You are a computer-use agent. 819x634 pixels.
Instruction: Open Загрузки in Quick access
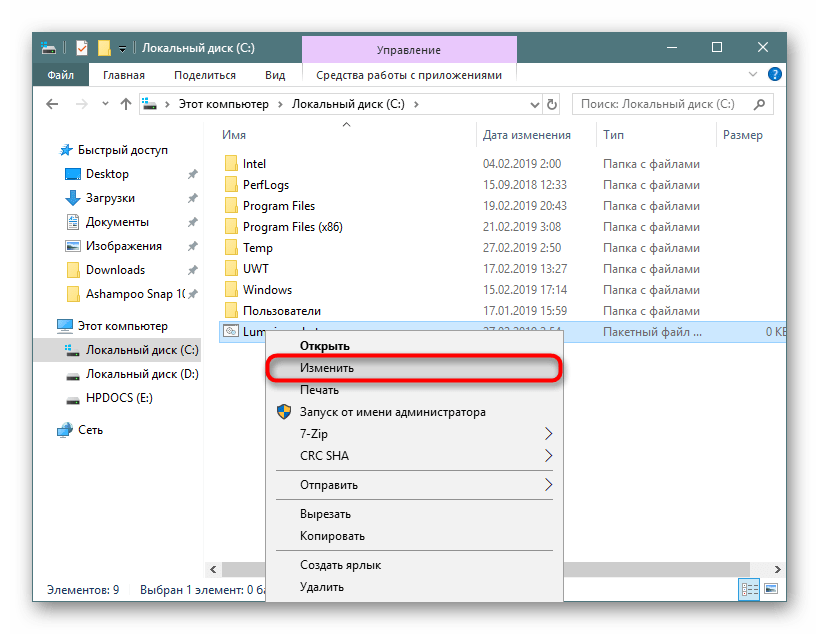(x=110, y=198)
